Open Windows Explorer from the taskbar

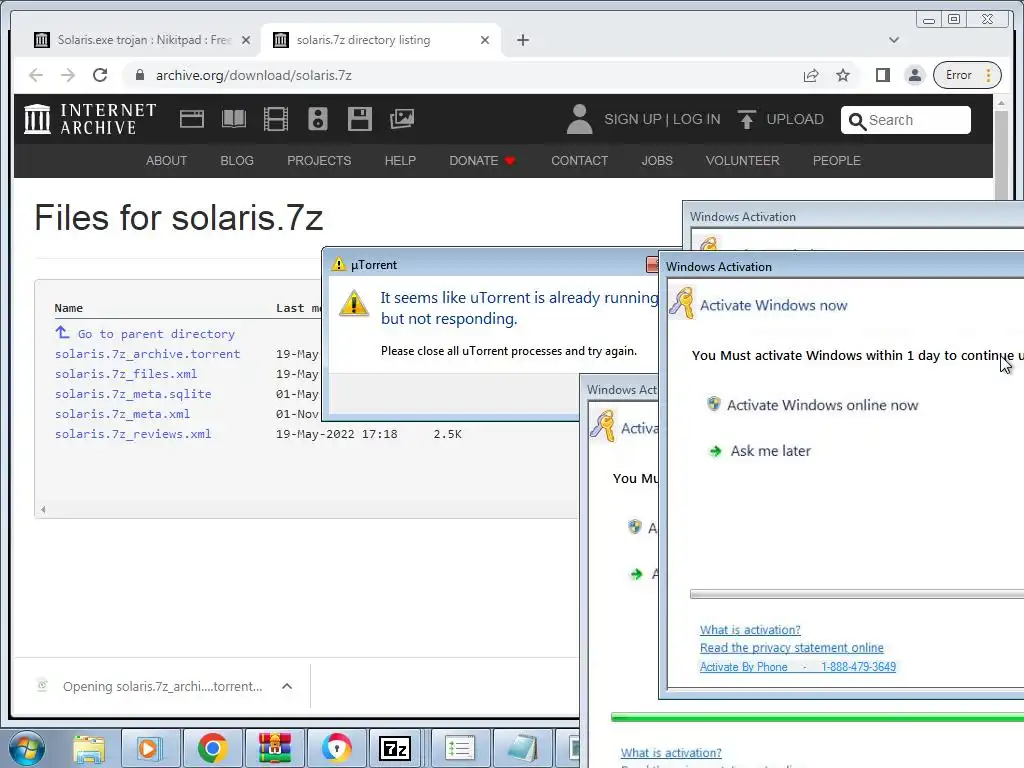tap(89, 748)
